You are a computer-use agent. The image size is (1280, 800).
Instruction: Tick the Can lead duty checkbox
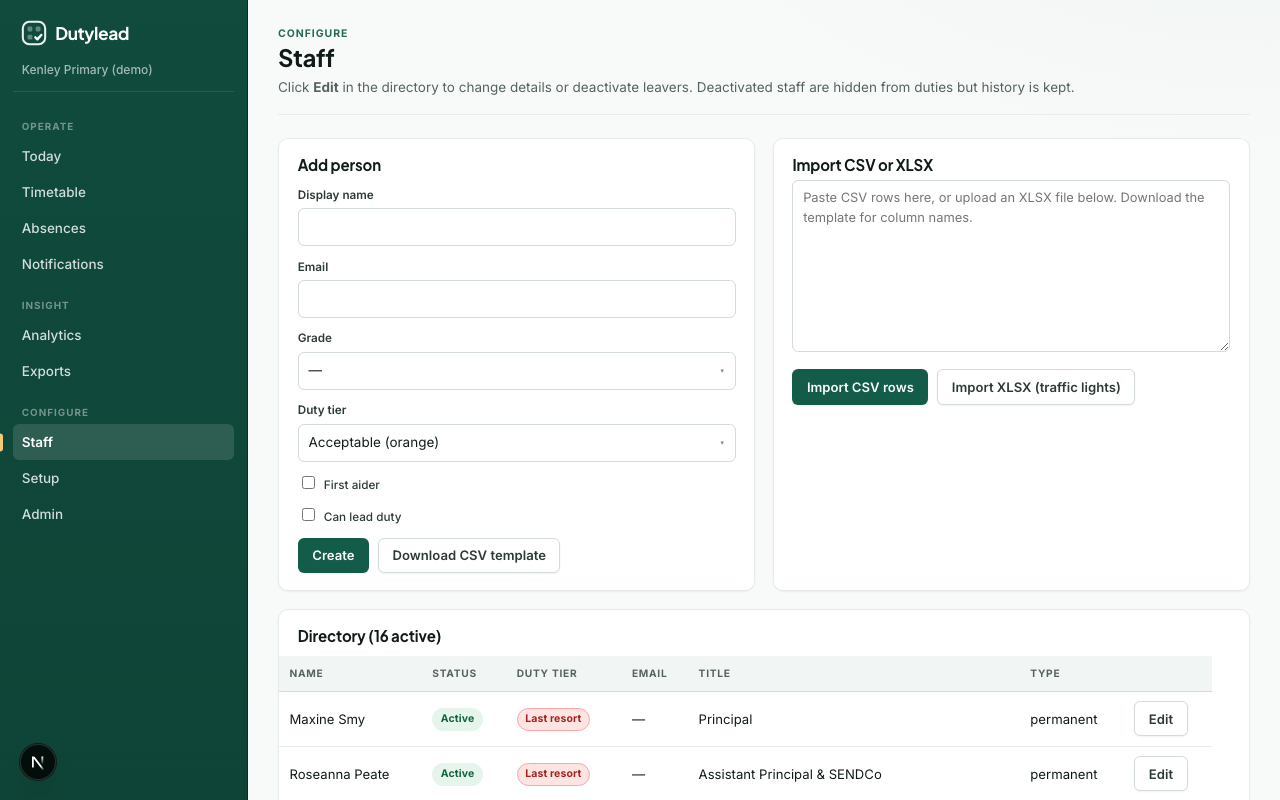[x=308, y=515]
